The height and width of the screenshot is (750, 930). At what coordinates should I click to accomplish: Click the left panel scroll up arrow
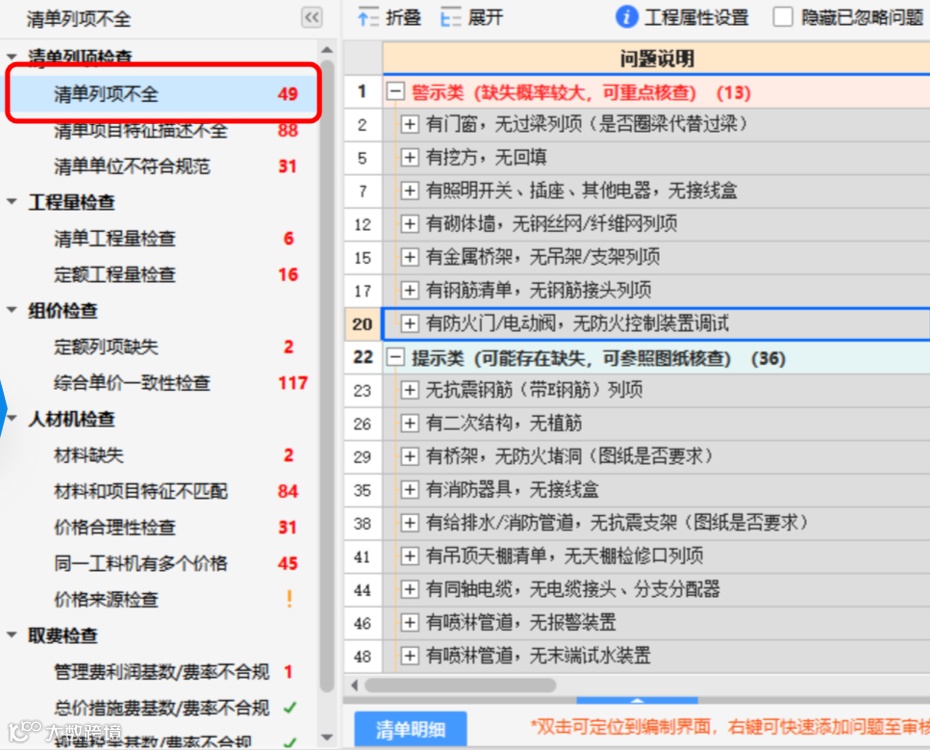[327, 49]
